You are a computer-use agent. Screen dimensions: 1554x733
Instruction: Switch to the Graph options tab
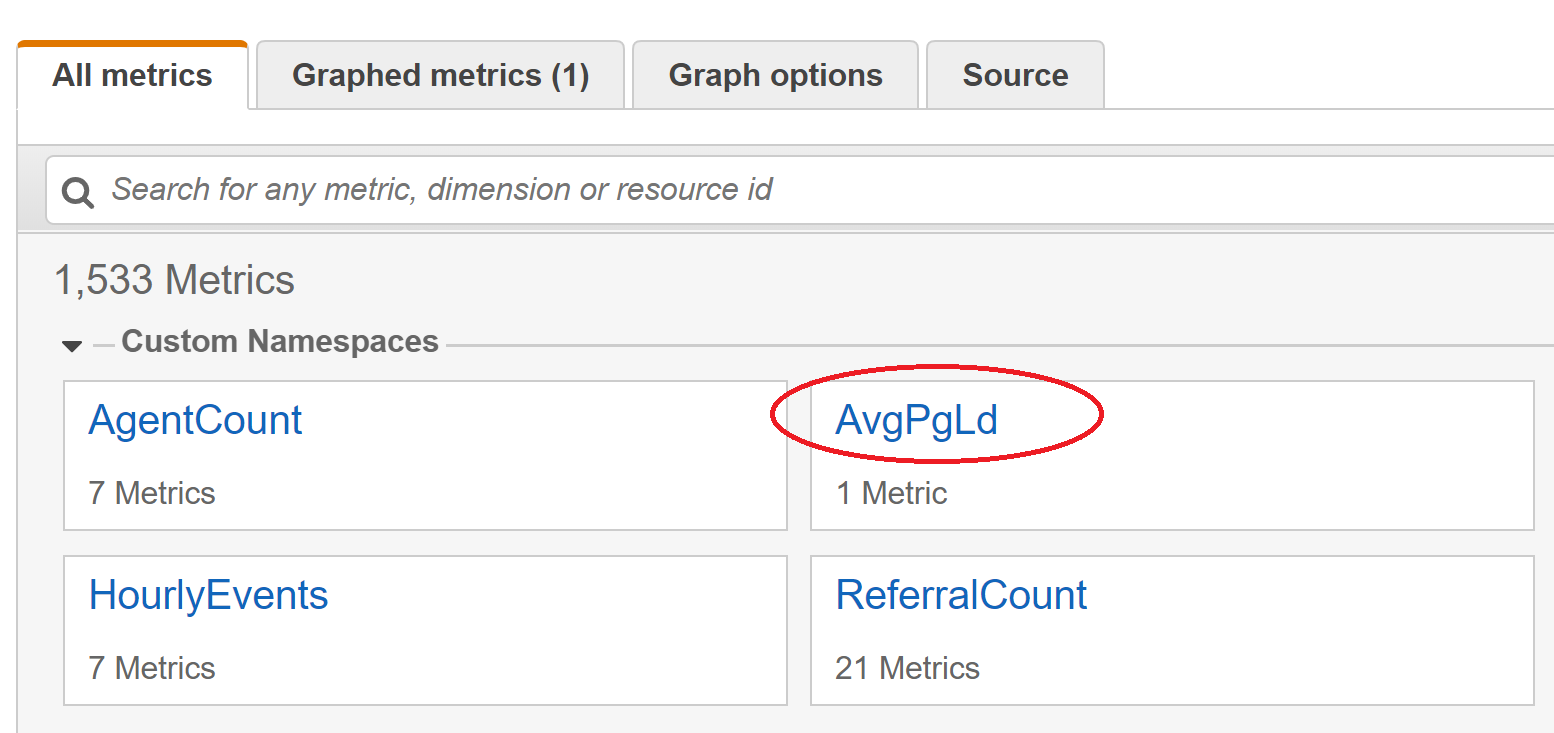click(775, 75)
